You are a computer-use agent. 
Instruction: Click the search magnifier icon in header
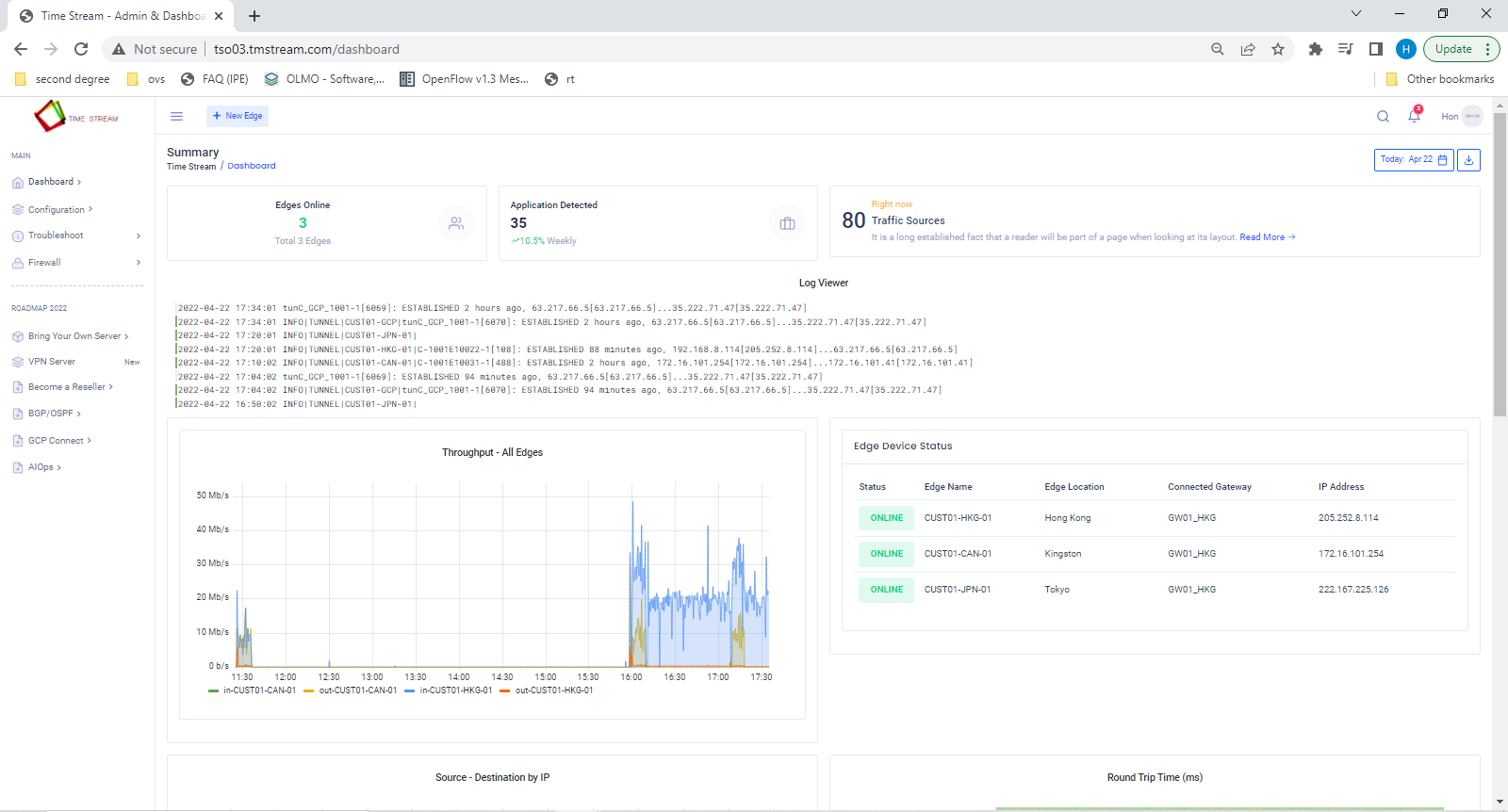coord(1383,116)
